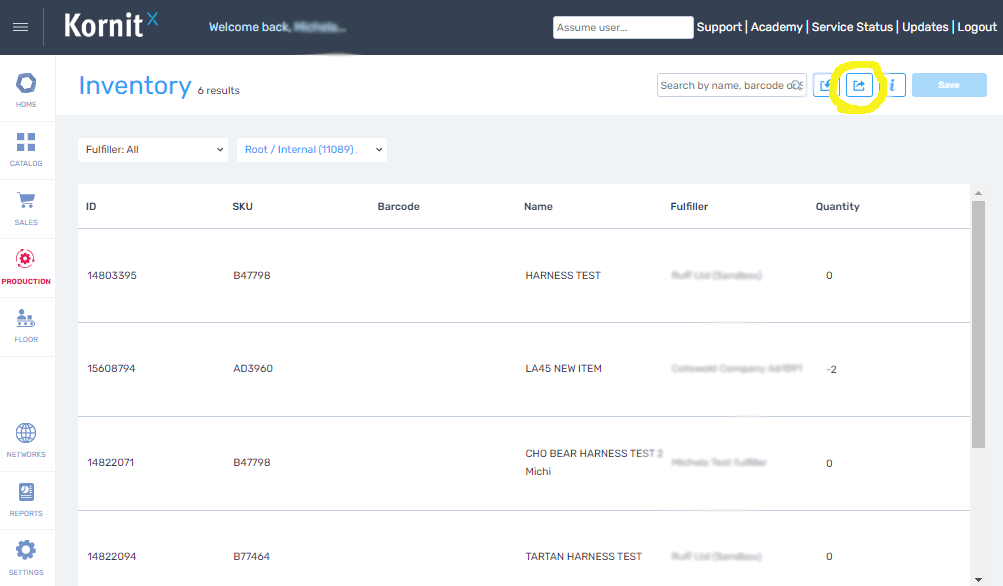Click quantity 0 of TARTAN HARNESS TEST row
Image resolution: width=1003 pixels, height=586 pixels.
(x=829, y=557)
